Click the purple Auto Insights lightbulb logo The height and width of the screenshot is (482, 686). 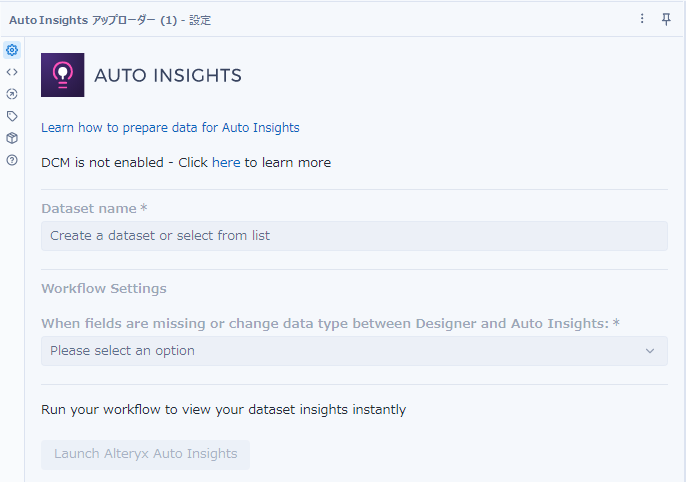tap(63, 75)
